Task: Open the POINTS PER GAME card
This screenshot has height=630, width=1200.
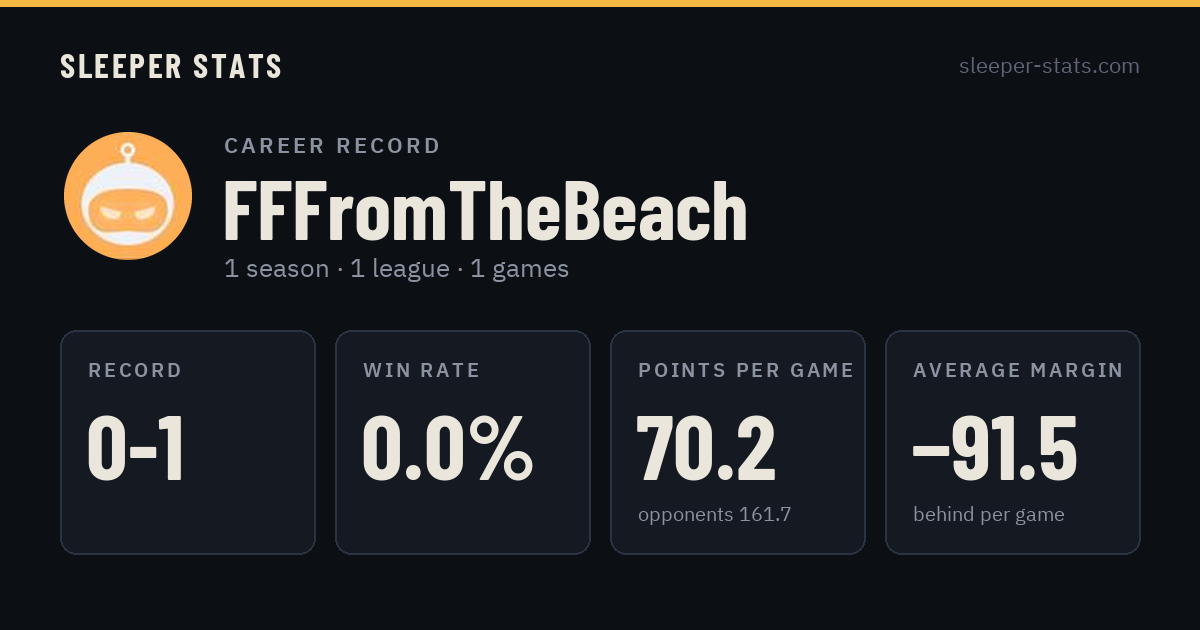Action: [x=738, y=442]
